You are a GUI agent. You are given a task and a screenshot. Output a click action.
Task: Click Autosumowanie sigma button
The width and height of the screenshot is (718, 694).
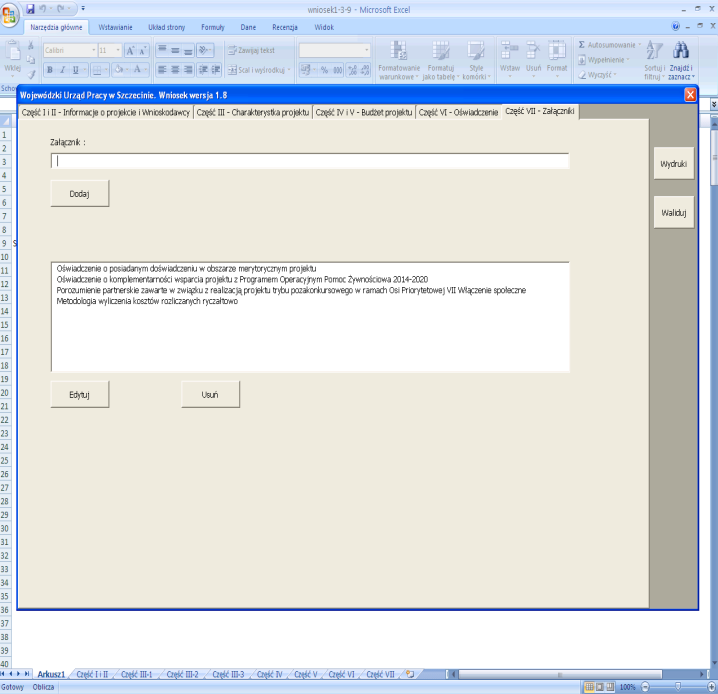click(609, 45)
